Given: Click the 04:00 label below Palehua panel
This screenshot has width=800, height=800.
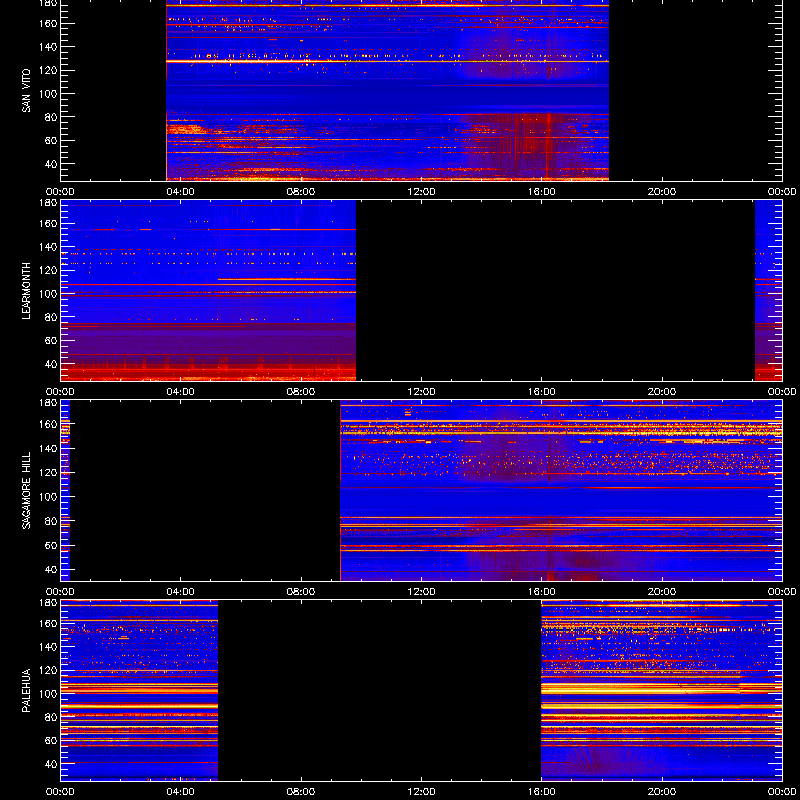Looking at the screenshot, I should pos(181,792).
